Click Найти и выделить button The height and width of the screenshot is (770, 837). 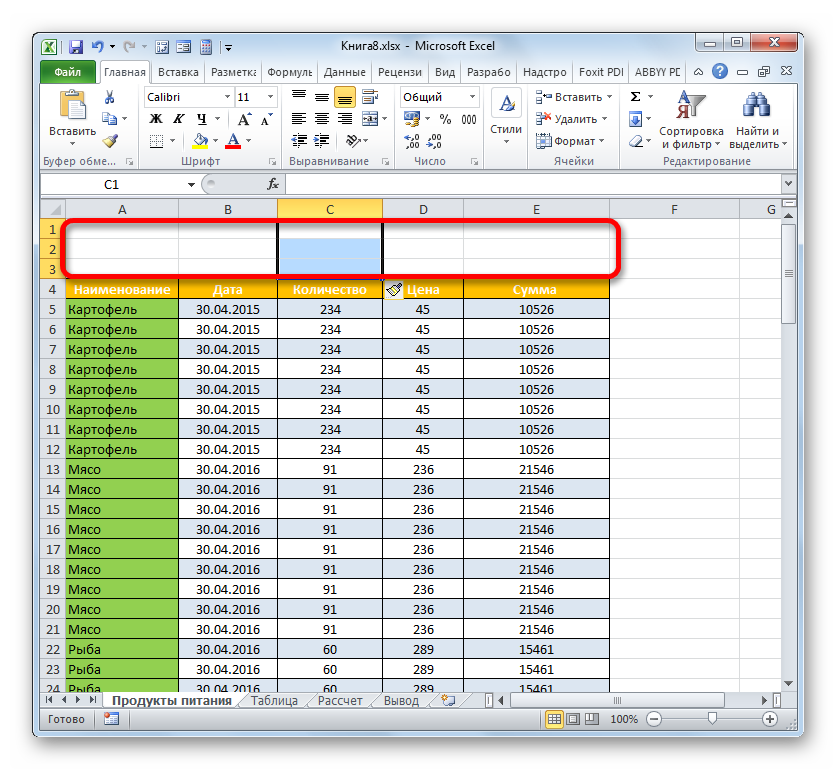757,120
